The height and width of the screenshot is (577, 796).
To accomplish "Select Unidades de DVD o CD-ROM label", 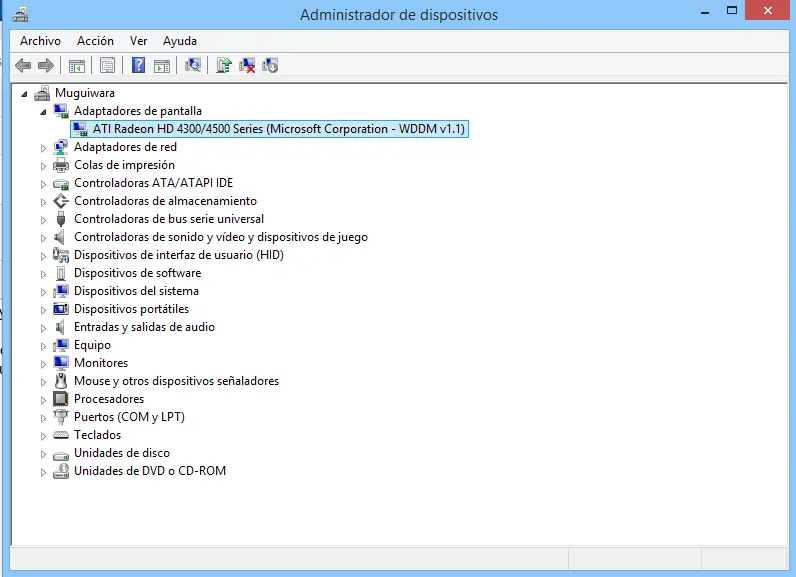I will pyautogui.click(x=150, y=471).
